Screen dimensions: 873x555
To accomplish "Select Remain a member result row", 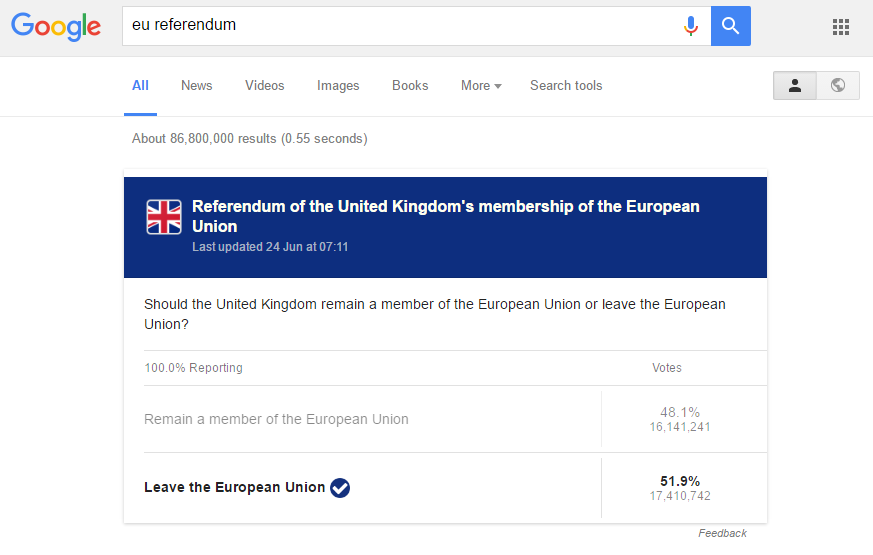I will [x=455, y=419].
